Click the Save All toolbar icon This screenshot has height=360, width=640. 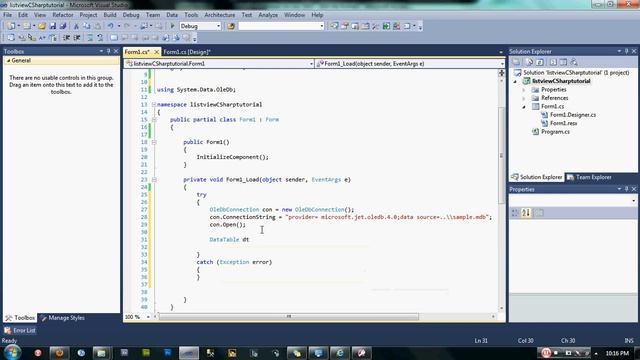pyautogui.click(x=63, y=26)
